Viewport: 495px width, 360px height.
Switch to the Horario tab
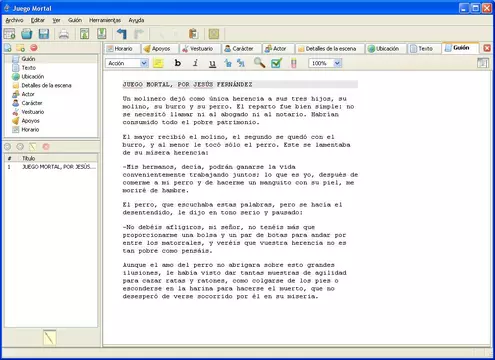[x=121, y=49]
